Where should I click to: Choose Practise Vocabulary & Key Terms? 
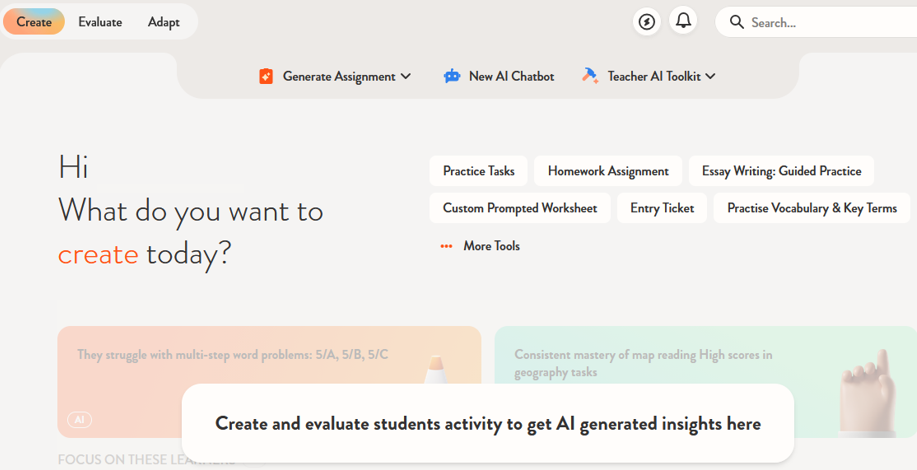(x=811, y=208)
